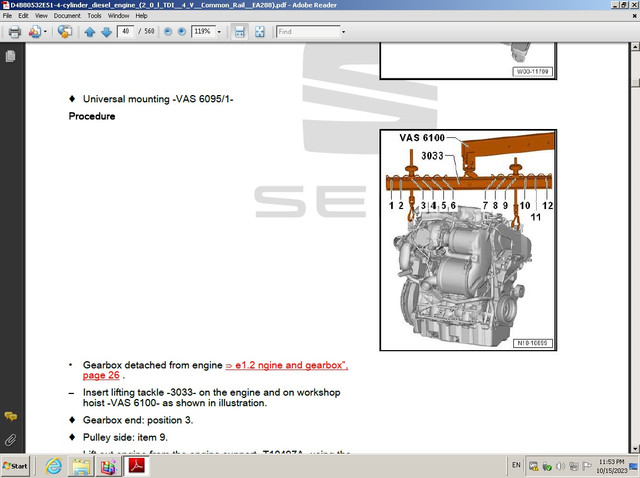Open the Comments panel in left sidebar
Screen dimensions: 640x478
coord(11,416)
